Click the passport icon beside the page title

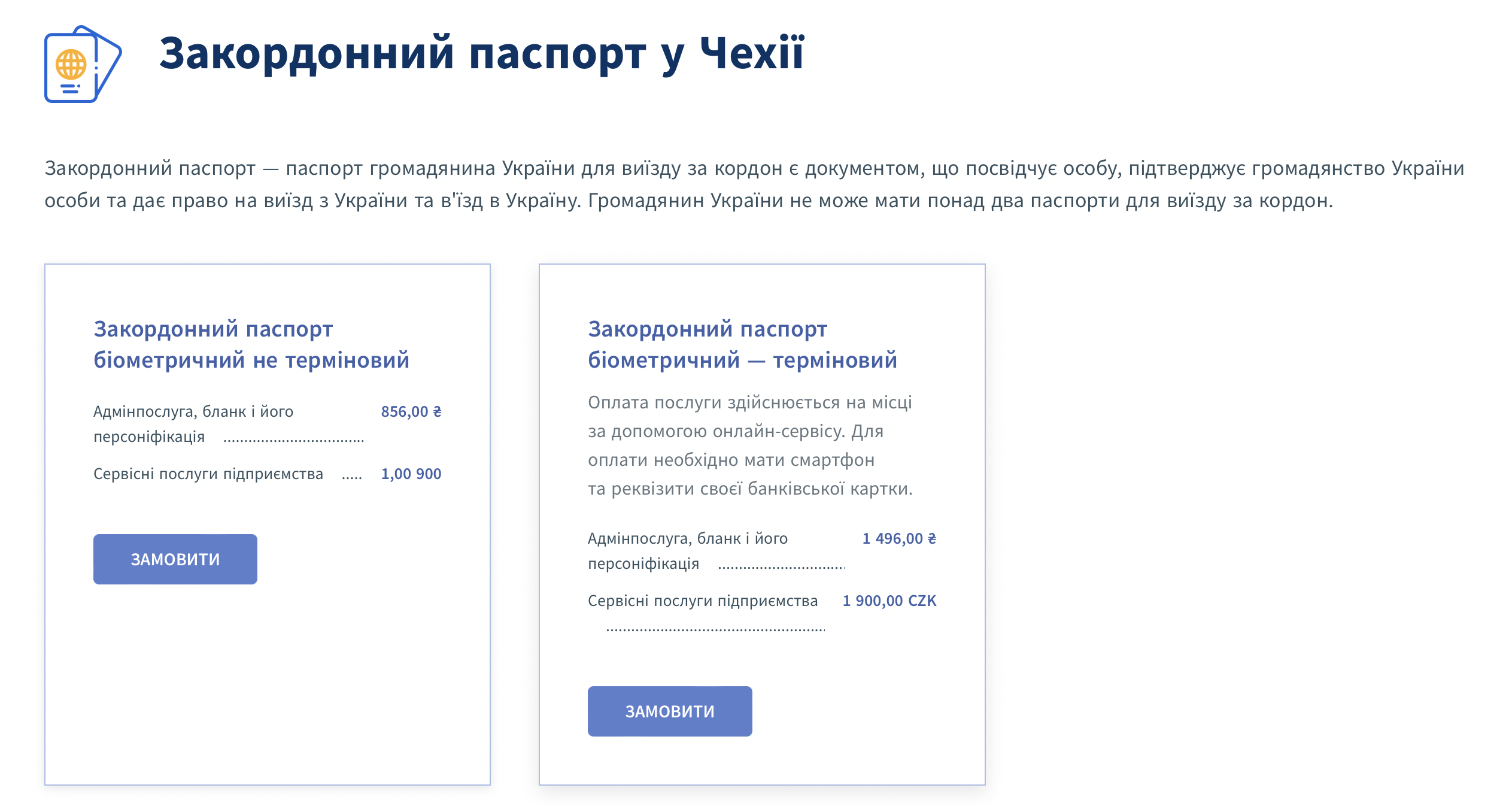83,64
